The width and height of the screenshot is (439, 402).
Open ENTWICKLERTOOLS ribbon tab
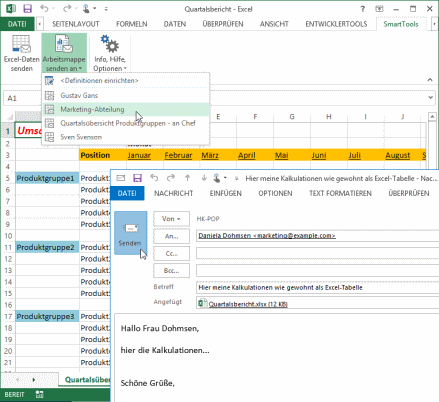(x=336, y=24)
